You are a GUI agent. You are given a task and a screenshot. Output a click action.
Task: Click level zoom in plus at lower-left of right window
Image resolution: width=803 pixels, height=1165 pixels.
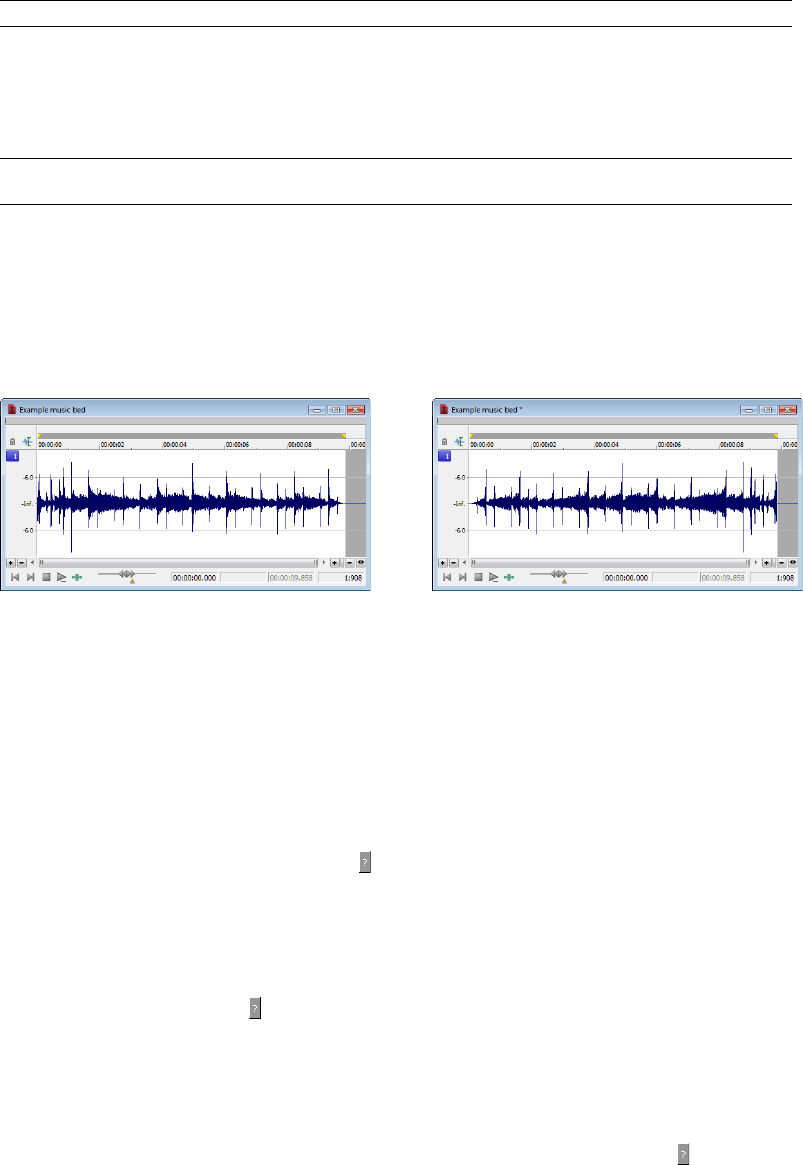click(443, 563)
